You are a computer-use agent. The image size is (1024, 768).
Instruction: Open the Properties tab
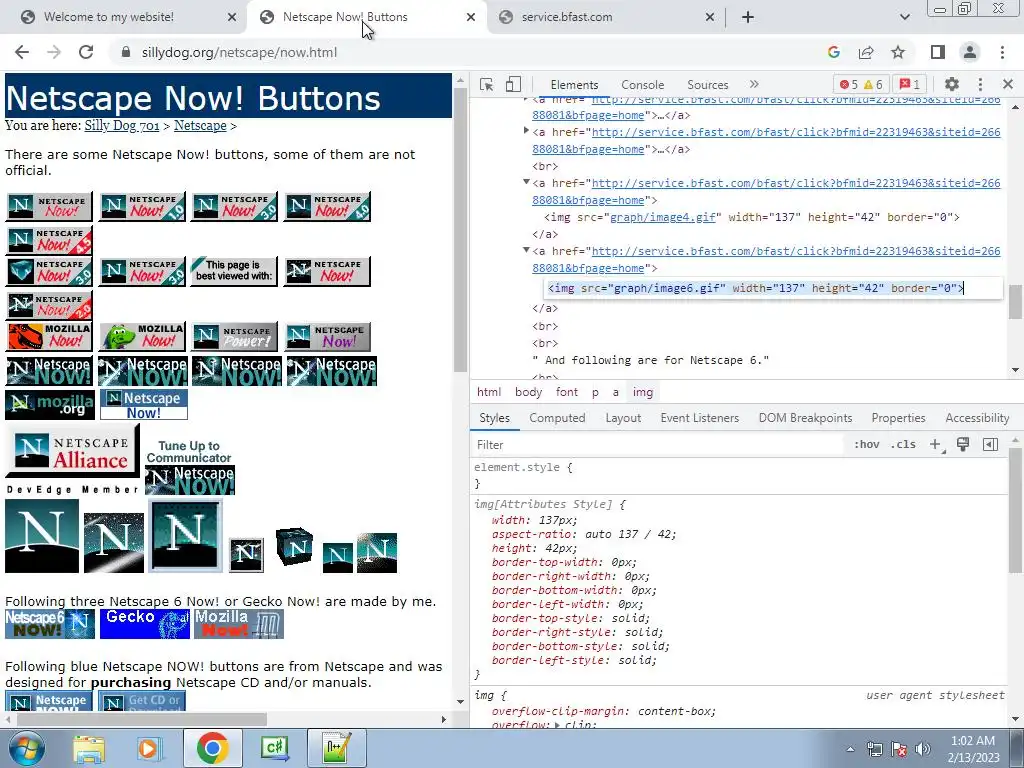click(x=898, y=418)
